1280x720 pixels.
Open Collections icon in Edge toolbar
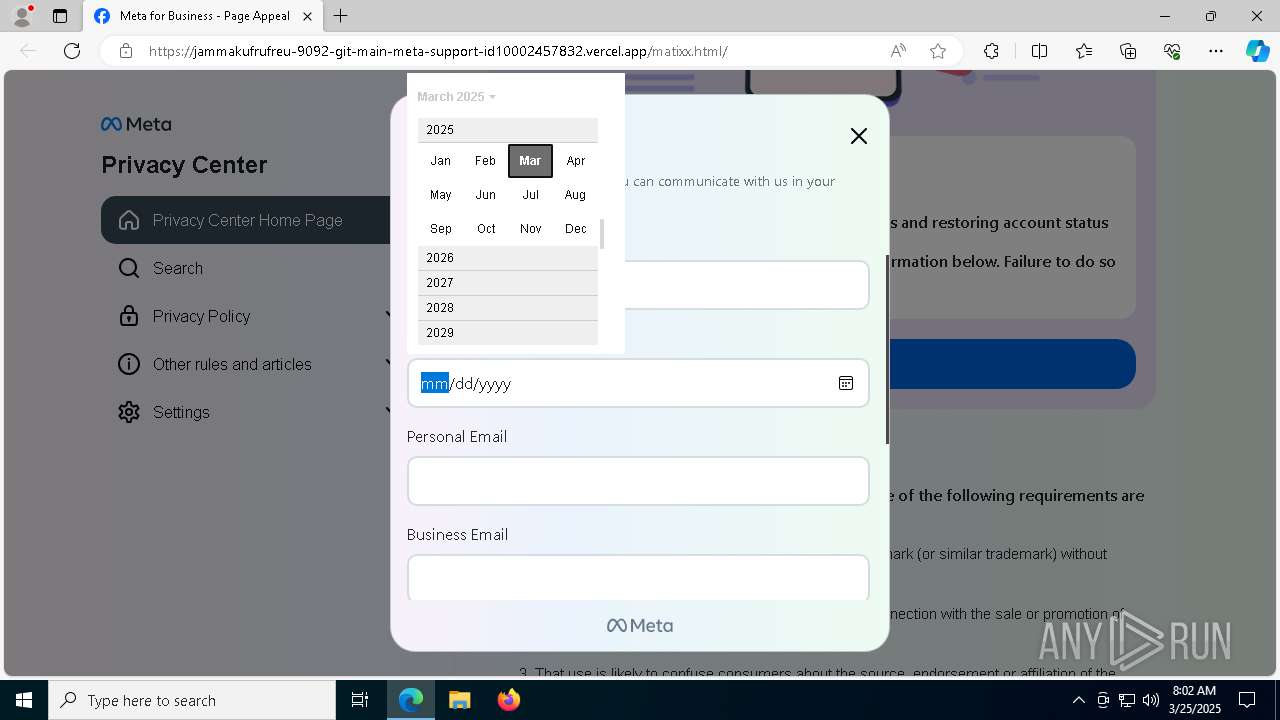(x=1128, y=51)
